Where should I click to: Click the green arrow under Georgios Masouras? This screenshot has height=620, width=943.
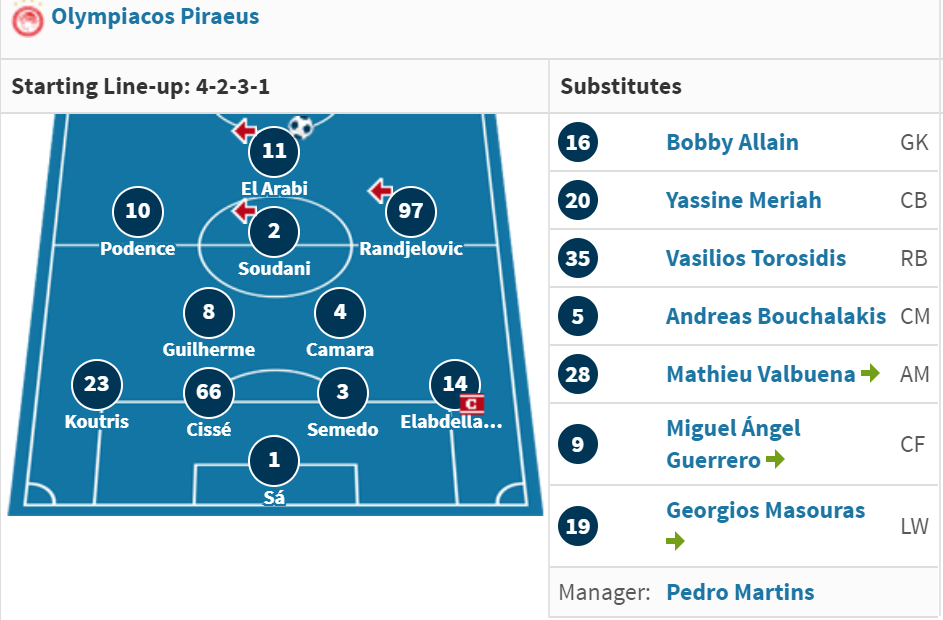[x=675, y=541]
